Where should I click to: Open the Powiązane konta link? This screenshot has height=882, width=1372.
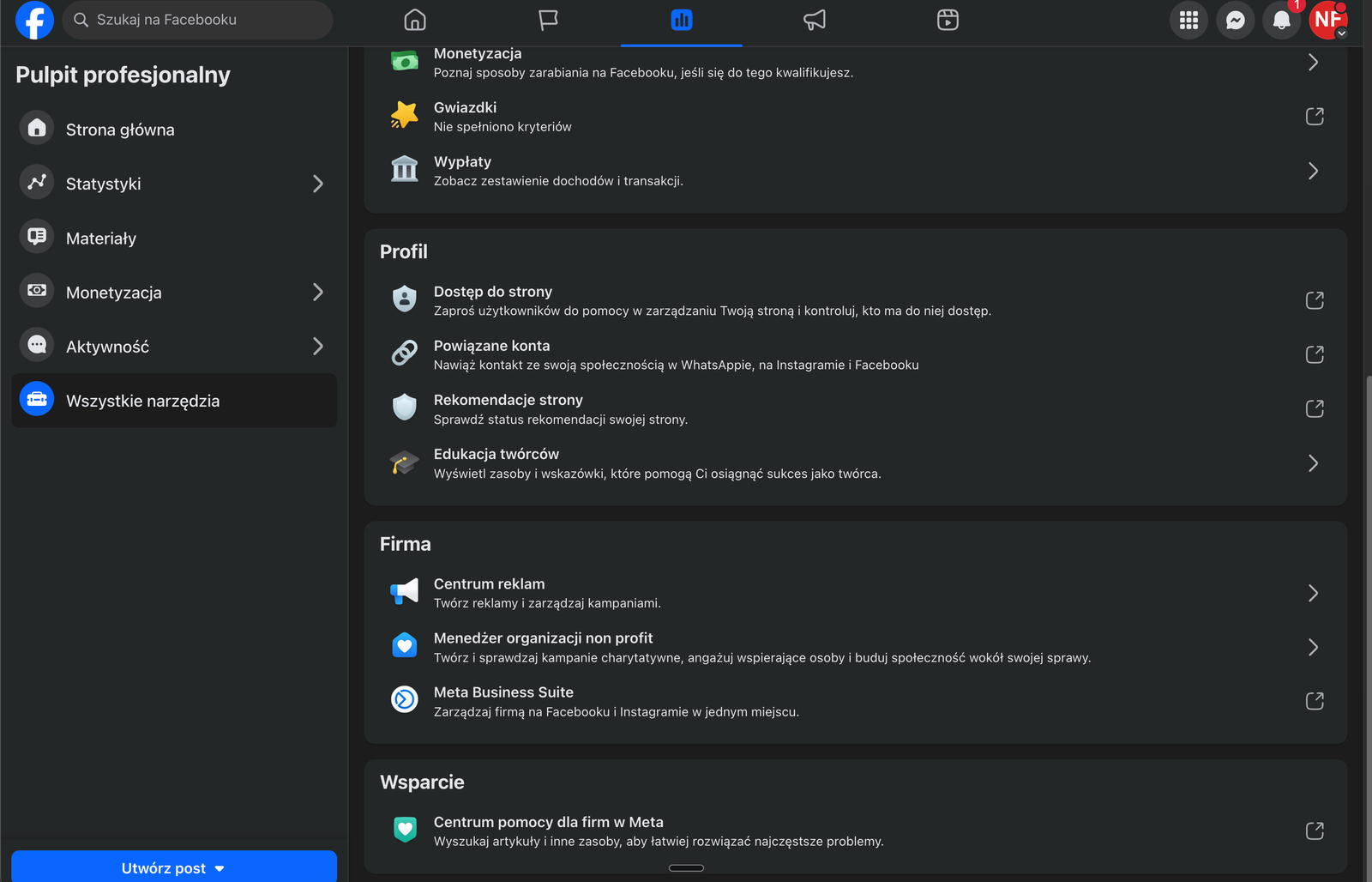[1315, 353]
